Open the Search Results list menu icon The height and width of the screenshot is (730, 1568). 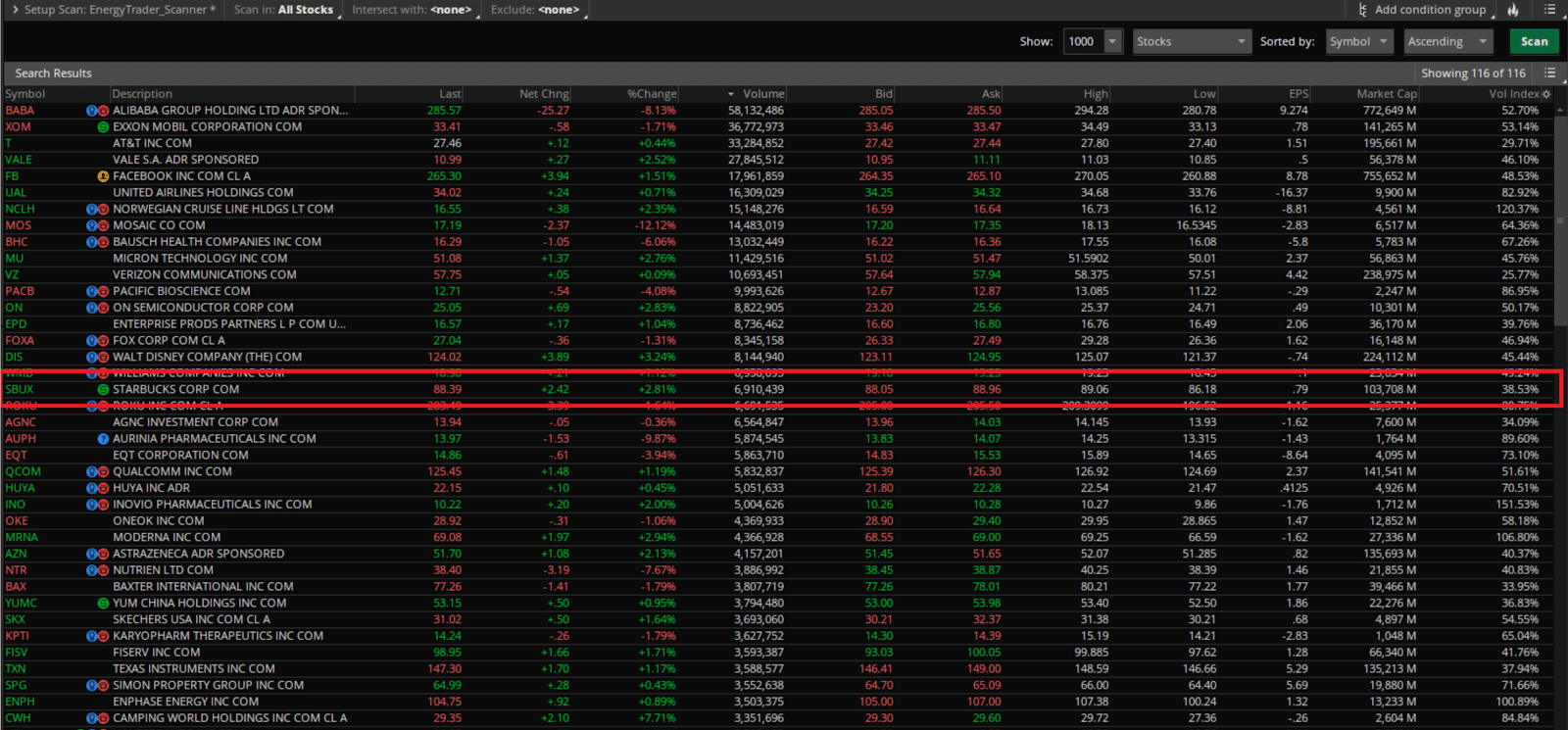[x=1549, y=73]
